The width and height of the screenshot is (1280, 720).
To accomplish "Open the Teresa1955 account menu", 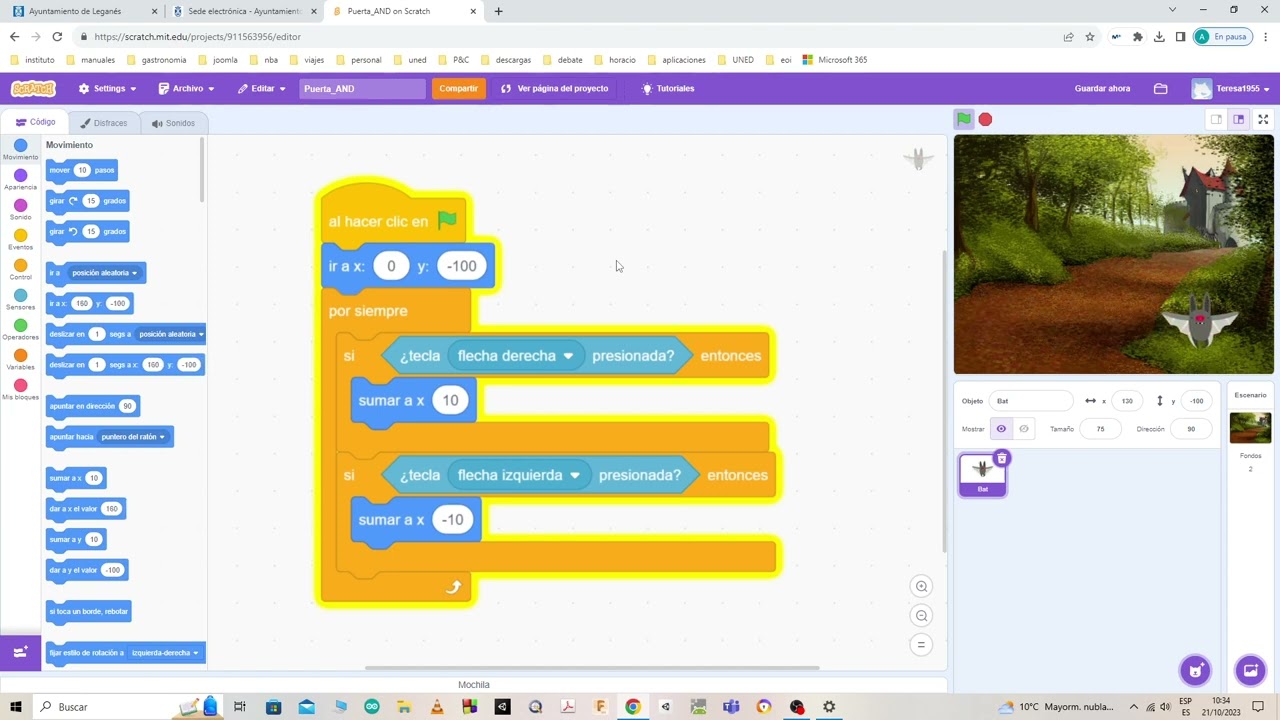I will coord(1231,88).
